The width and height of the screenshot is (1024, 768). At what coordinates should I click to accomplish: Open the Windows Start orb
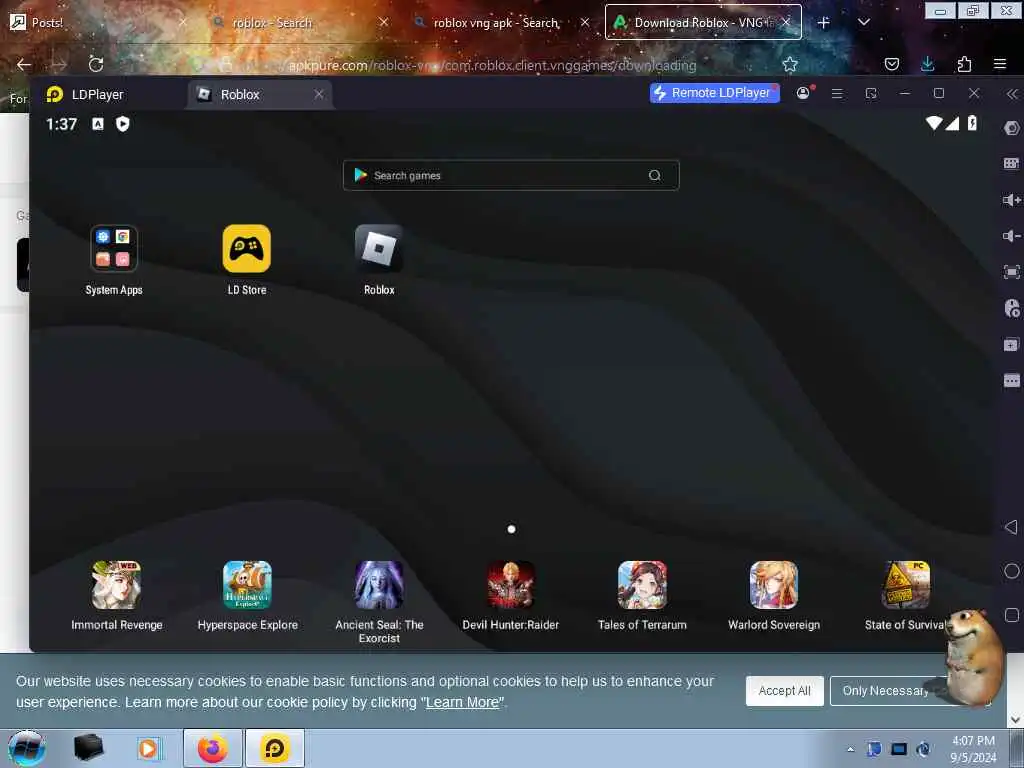coord(26,749)
